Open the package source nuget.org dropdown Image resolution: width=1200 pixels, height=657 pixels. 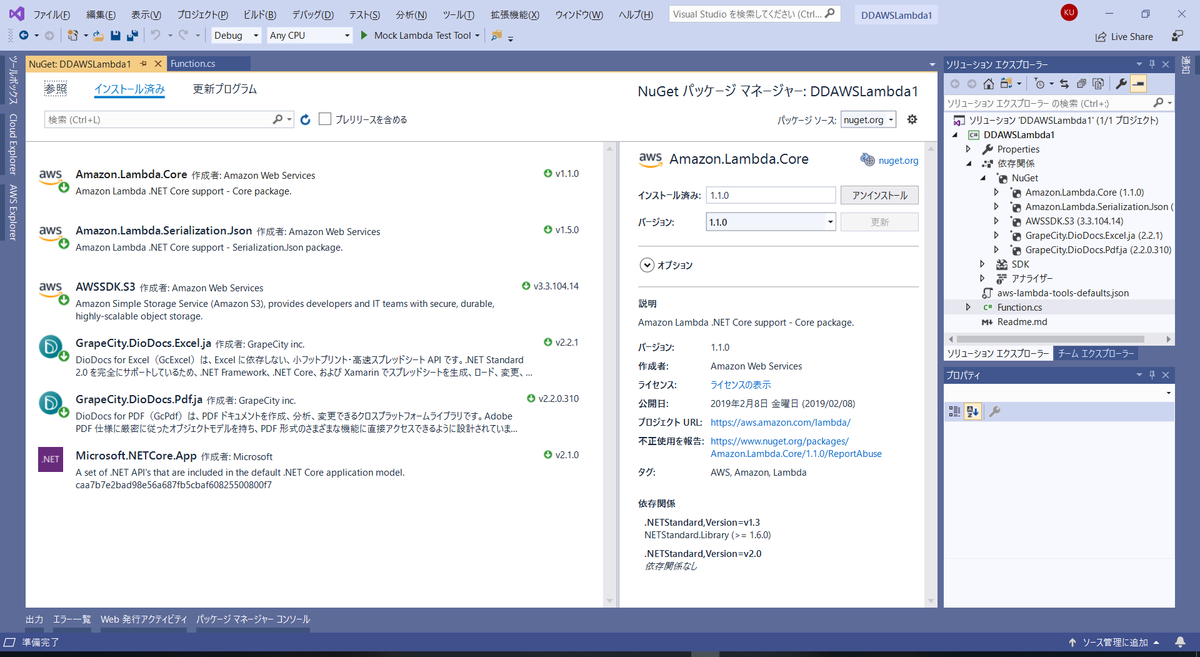(x=868, y=119)
